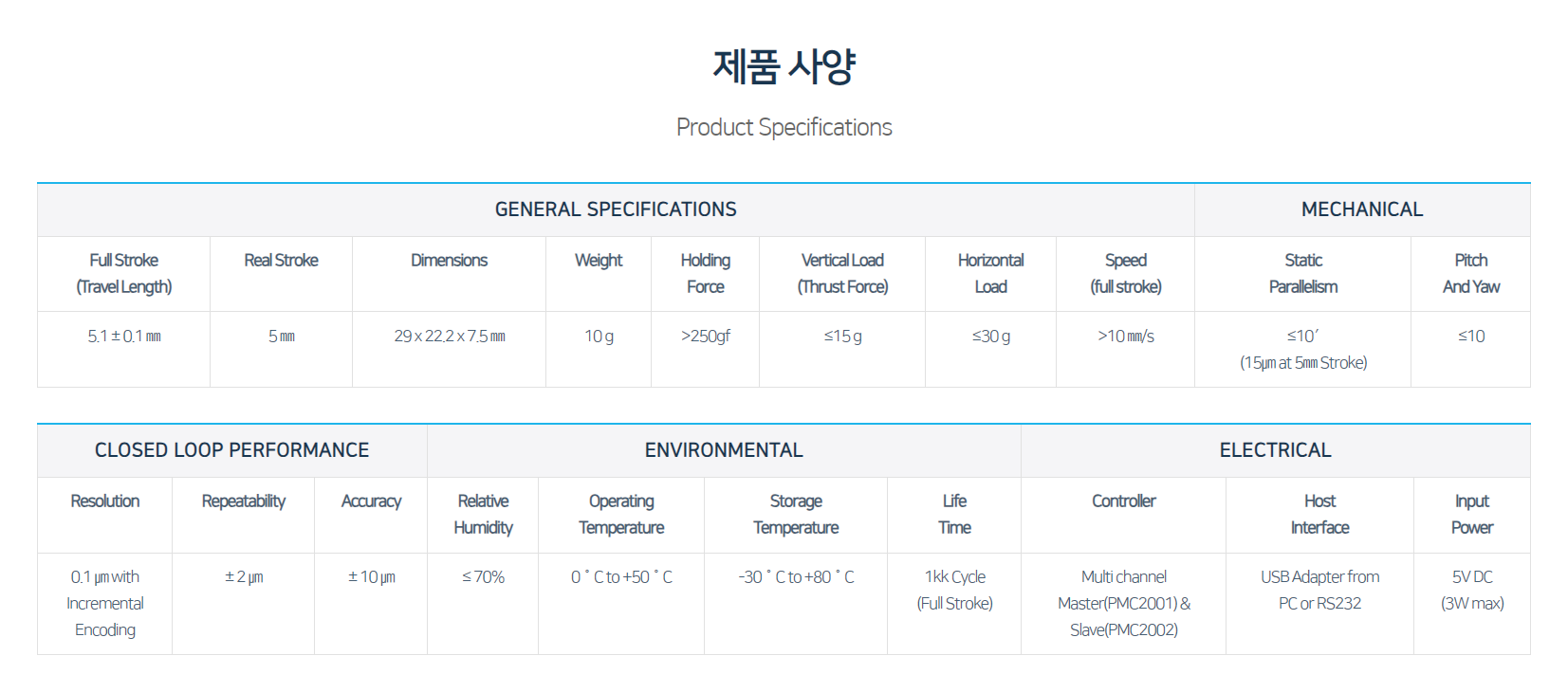Viewport: 1568px width, 674px height.
Task: Select the >10 mm/s speed value
Action: click(x=1125, y=337)
